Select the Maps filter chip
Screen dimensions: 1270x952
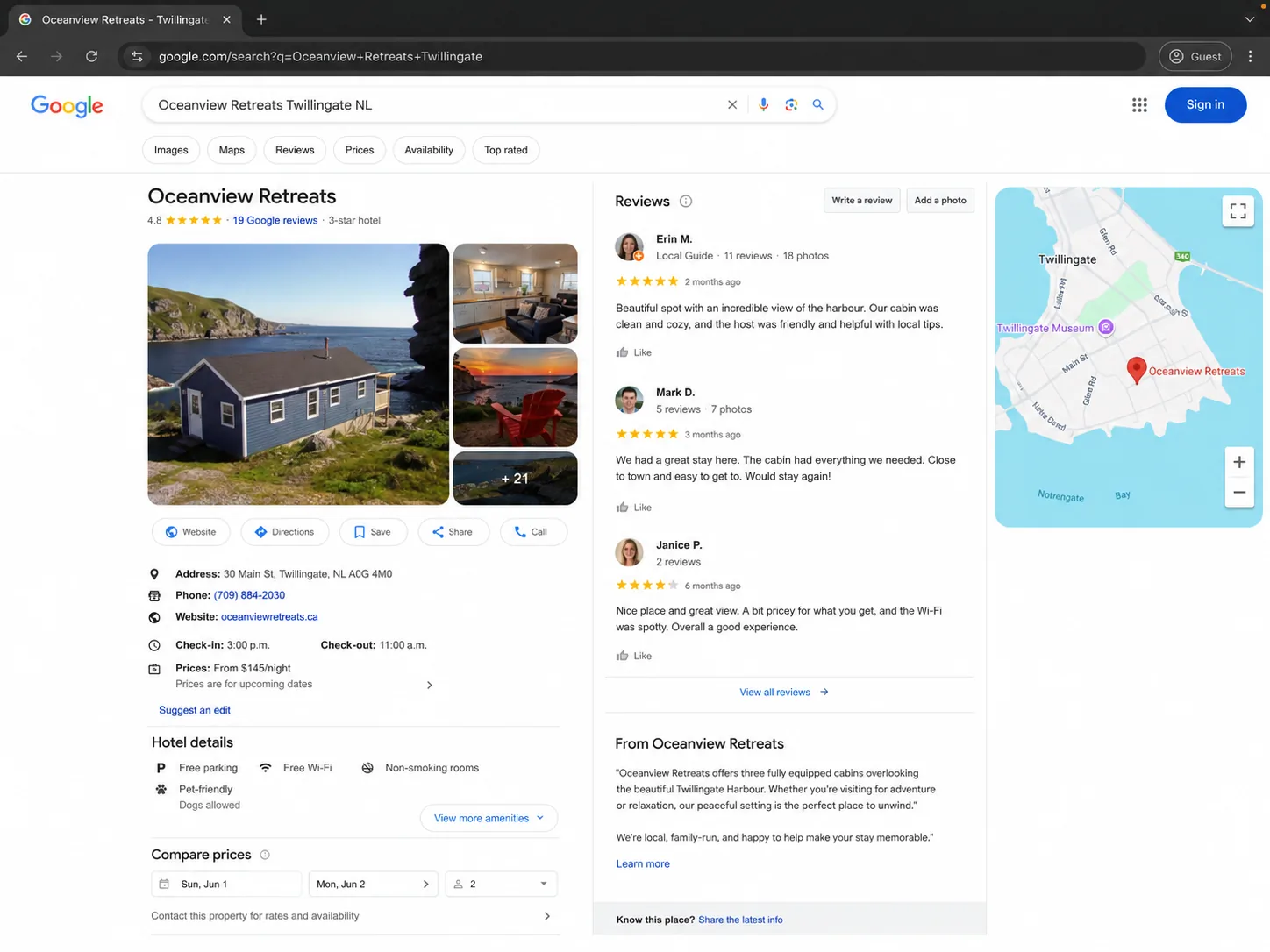pos(232,150)
